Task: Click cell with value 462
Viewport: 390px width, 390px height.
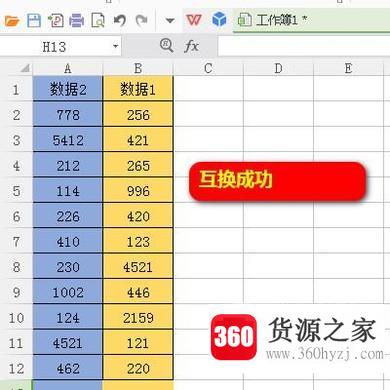Action: pos(68,368)
